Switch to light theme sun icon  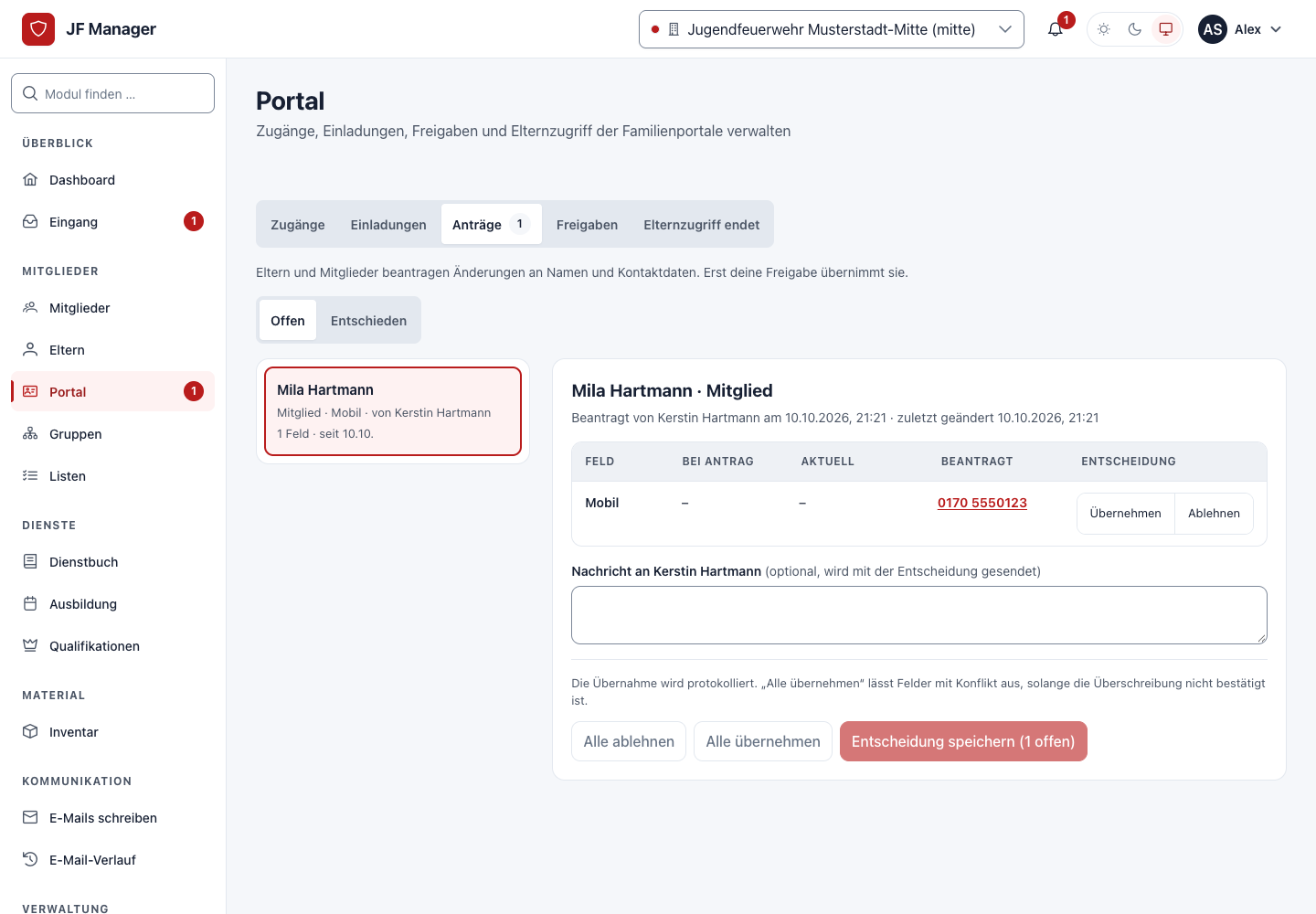[1104, 29]
